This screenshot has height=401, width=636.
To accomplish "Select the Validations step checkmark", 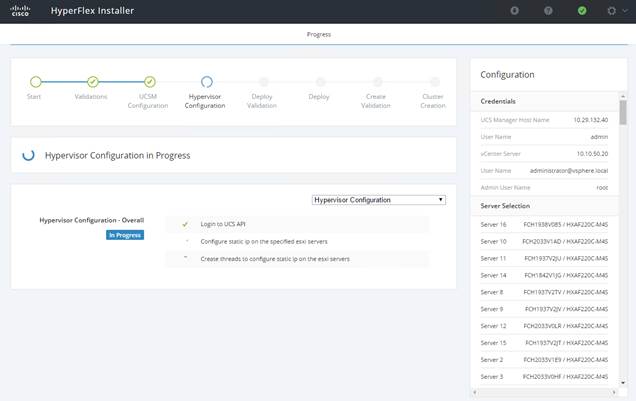I will pos(93,82).
